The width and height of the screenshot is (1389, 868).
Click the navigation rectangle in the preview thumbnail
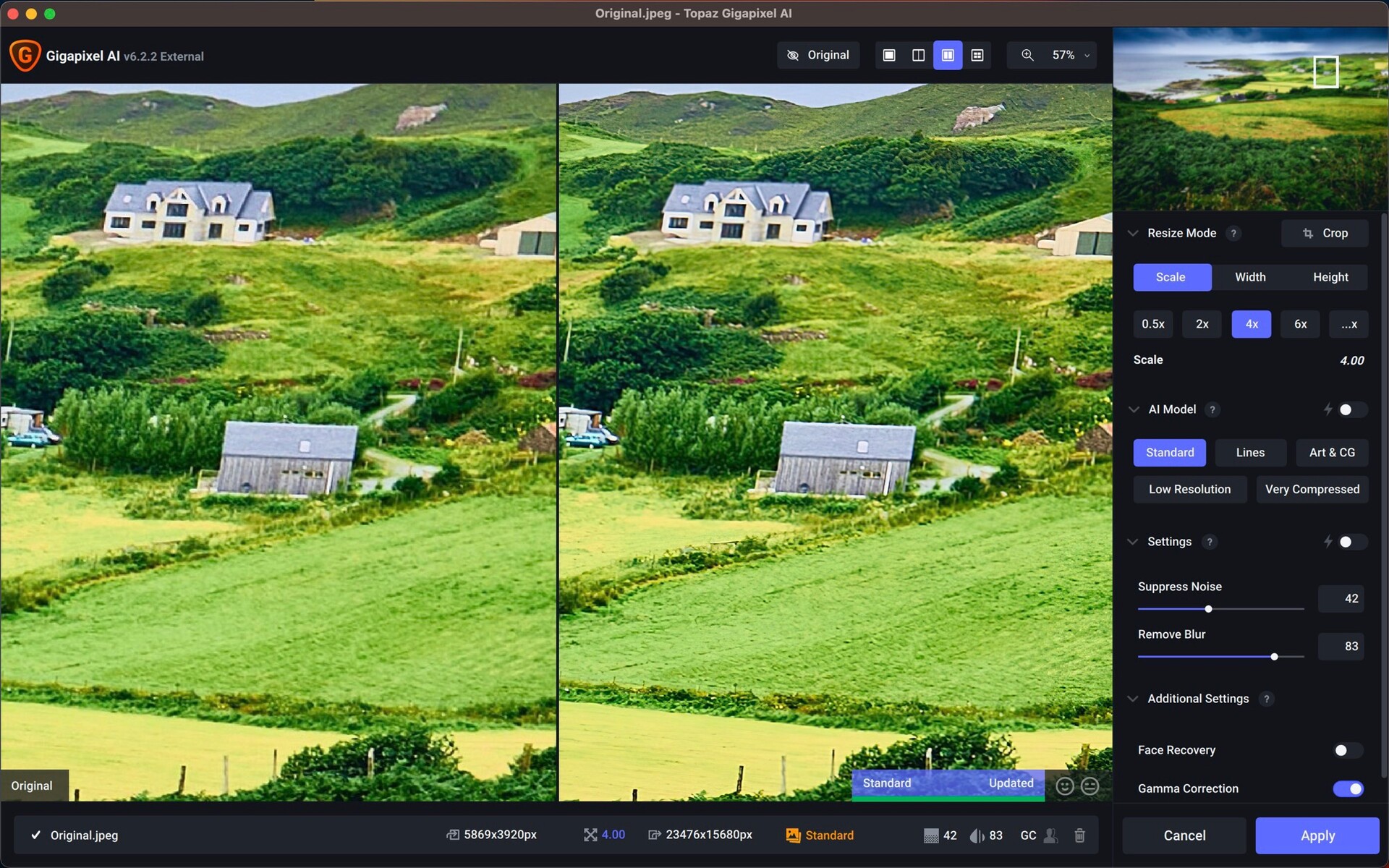tap(1327, 70)
